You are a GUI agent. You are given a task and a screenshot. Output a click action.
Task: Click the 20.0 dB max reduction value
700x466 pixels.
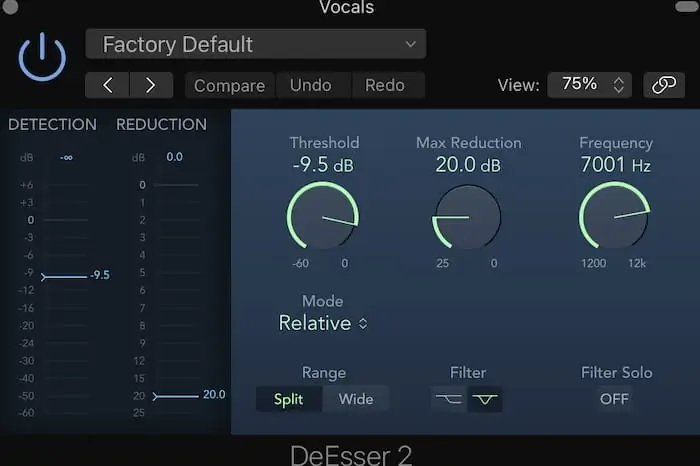coord(468,165)
